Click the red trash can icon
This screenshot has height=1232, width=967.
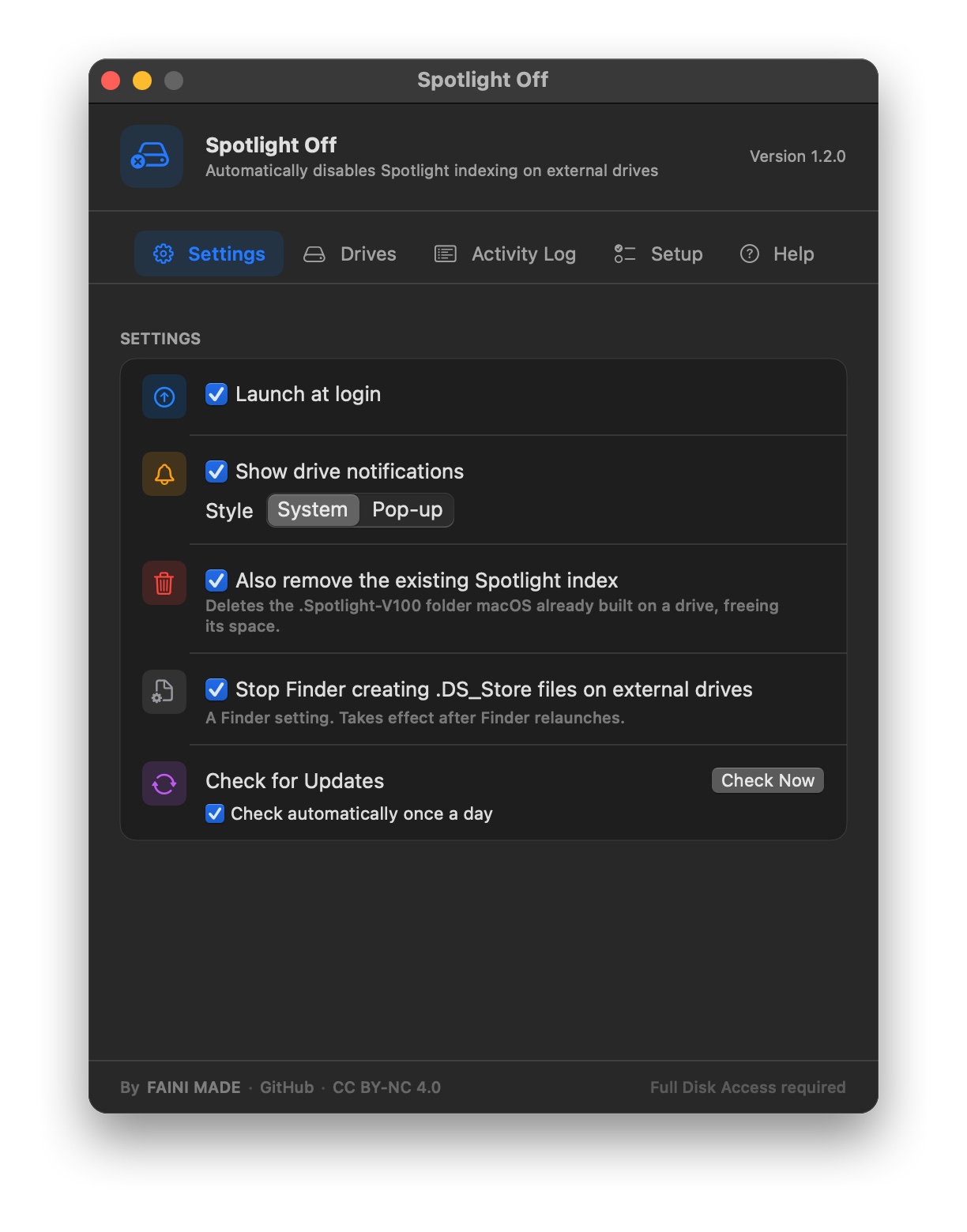tap(164, 583)
